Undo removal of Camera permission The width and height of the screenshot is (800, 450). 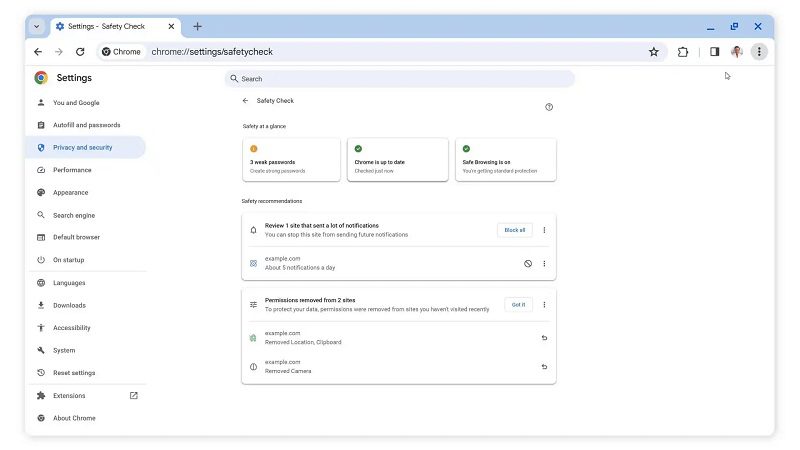(544, 367)
